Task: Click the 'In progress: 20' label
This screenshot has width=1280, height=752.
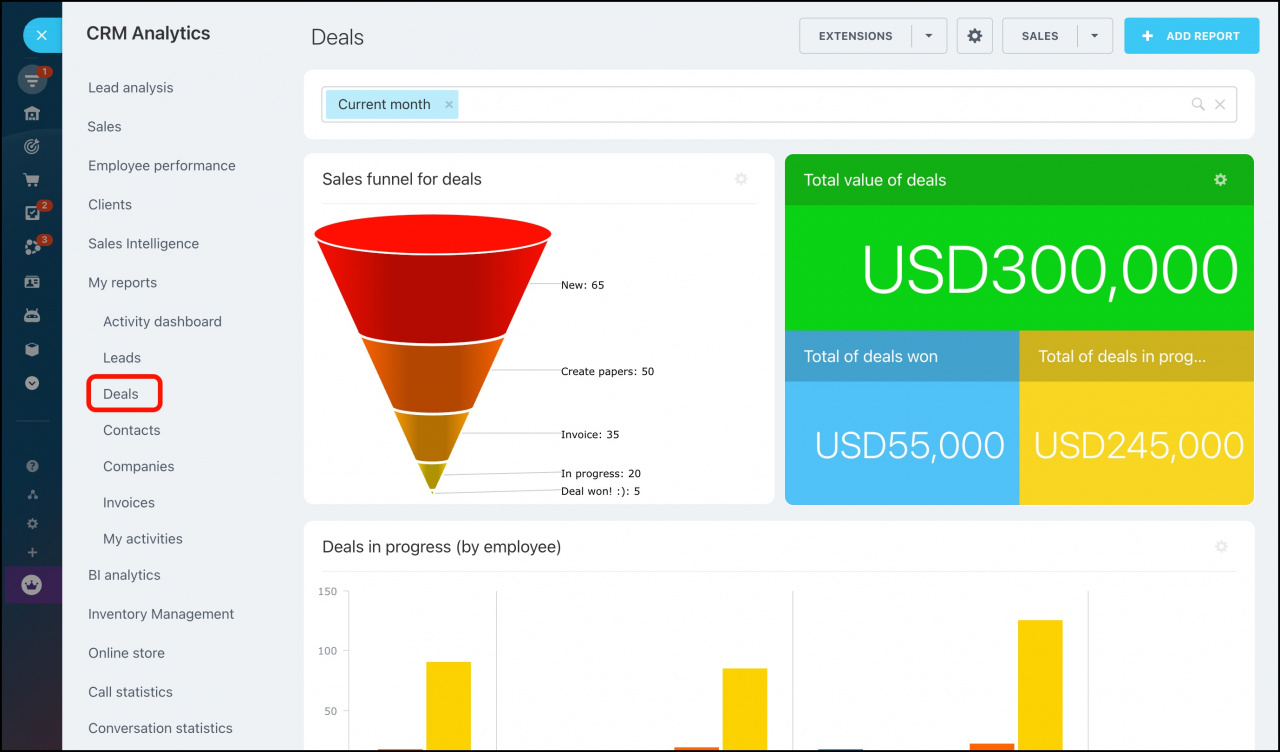Action: 600,474
